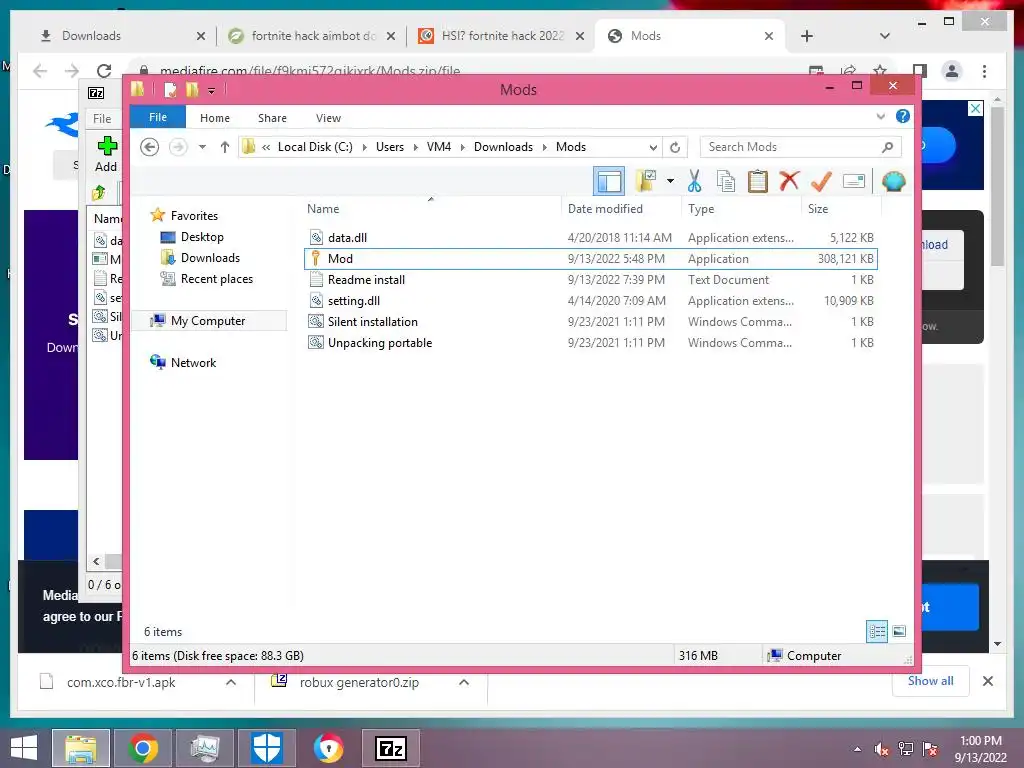Click the Copy icon in Mods toolbar
This screenshot has height=768, width=1024.
pyautogui.click(x=726, y=181)
